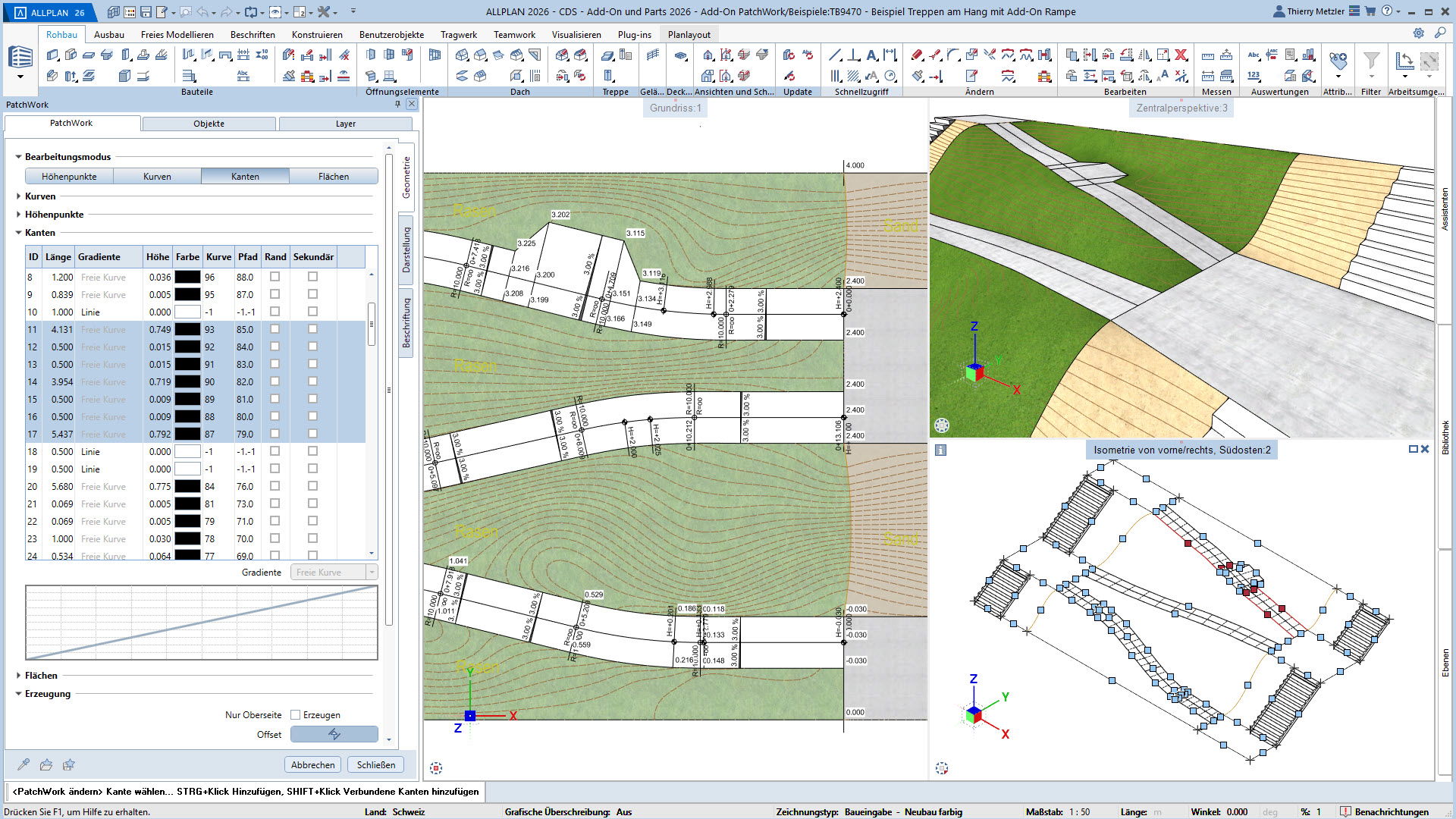
Task: Click the ruler measure icon in the Messen group
Action: 1208,55
